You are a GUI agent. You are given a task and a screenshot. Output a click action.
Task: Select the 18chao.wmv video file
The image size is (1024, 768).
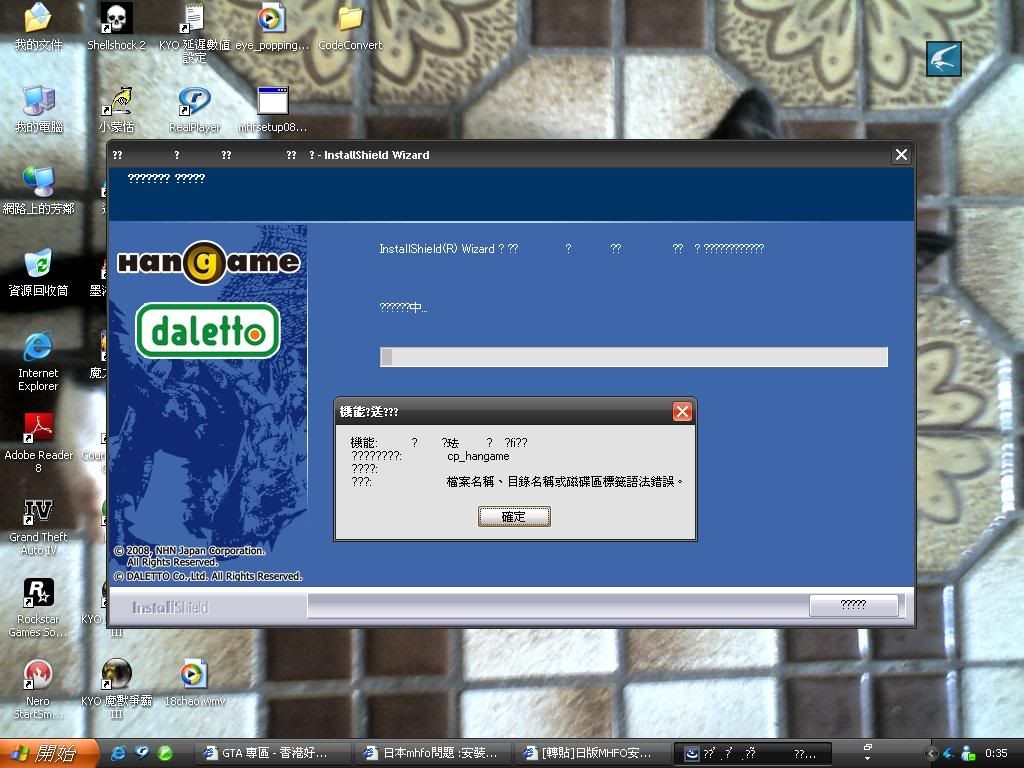[x=194, y=683]
